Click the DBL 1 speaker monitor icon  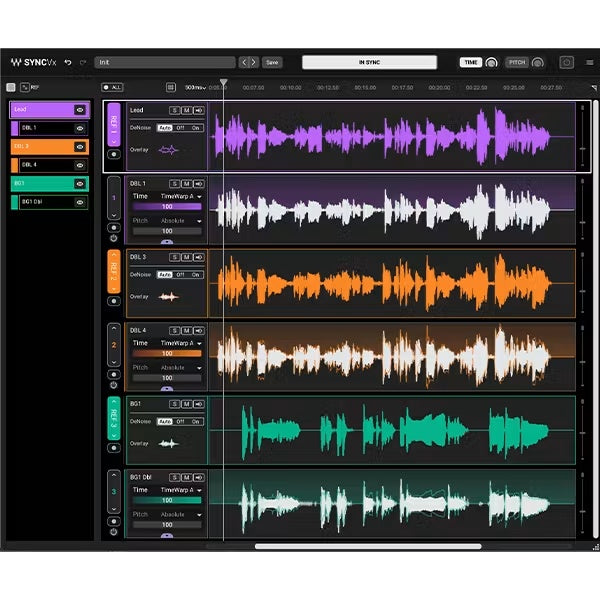tap(199, 184)
